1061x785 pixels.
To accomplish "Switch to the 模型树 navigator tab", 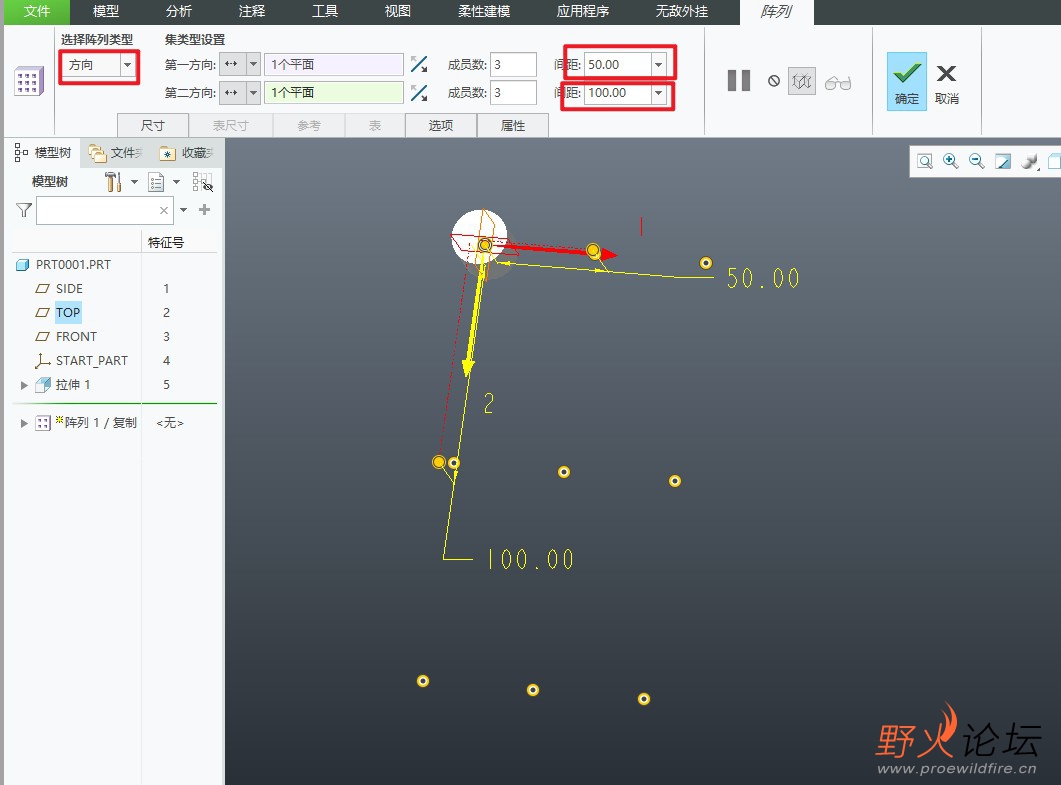I will pos(43,153).
